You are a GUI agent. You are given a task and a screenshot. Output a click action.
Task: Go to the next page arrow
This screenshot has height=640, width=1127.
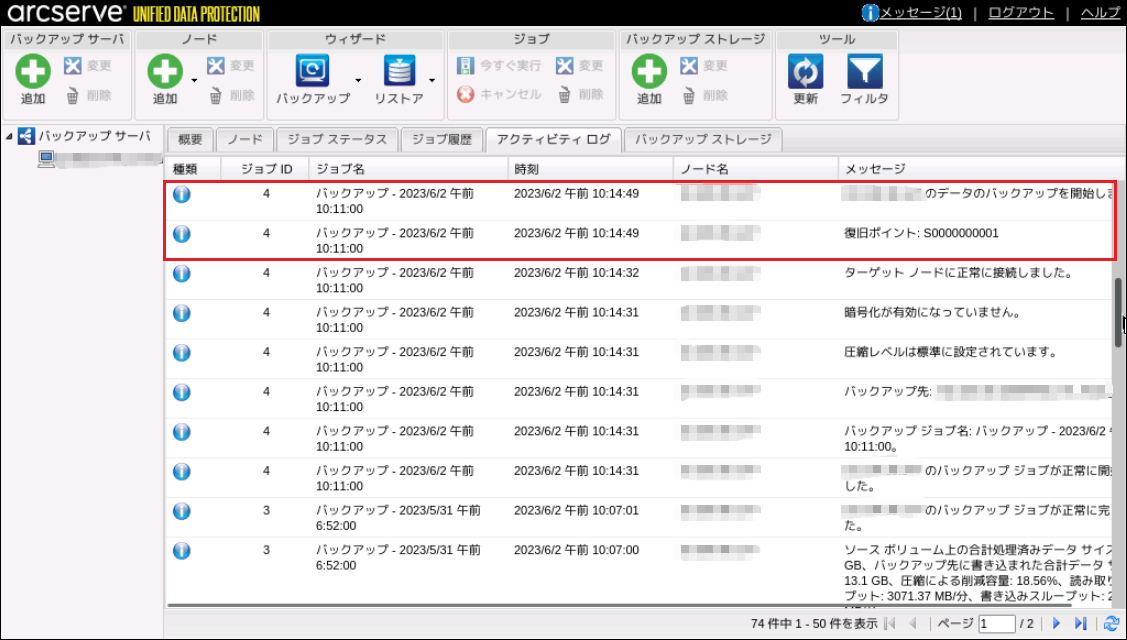[x=1056, y=624]
